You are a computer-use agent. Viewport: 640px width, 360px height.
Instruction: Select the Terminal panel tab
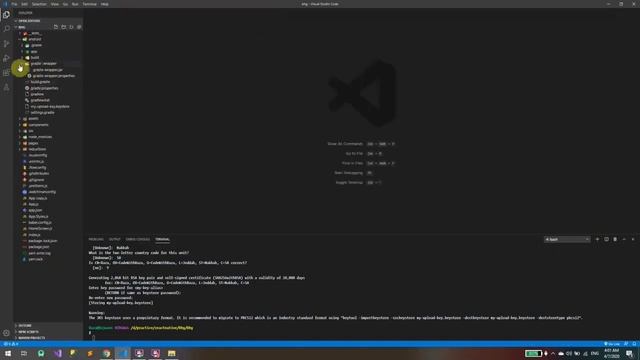point(162,239)
